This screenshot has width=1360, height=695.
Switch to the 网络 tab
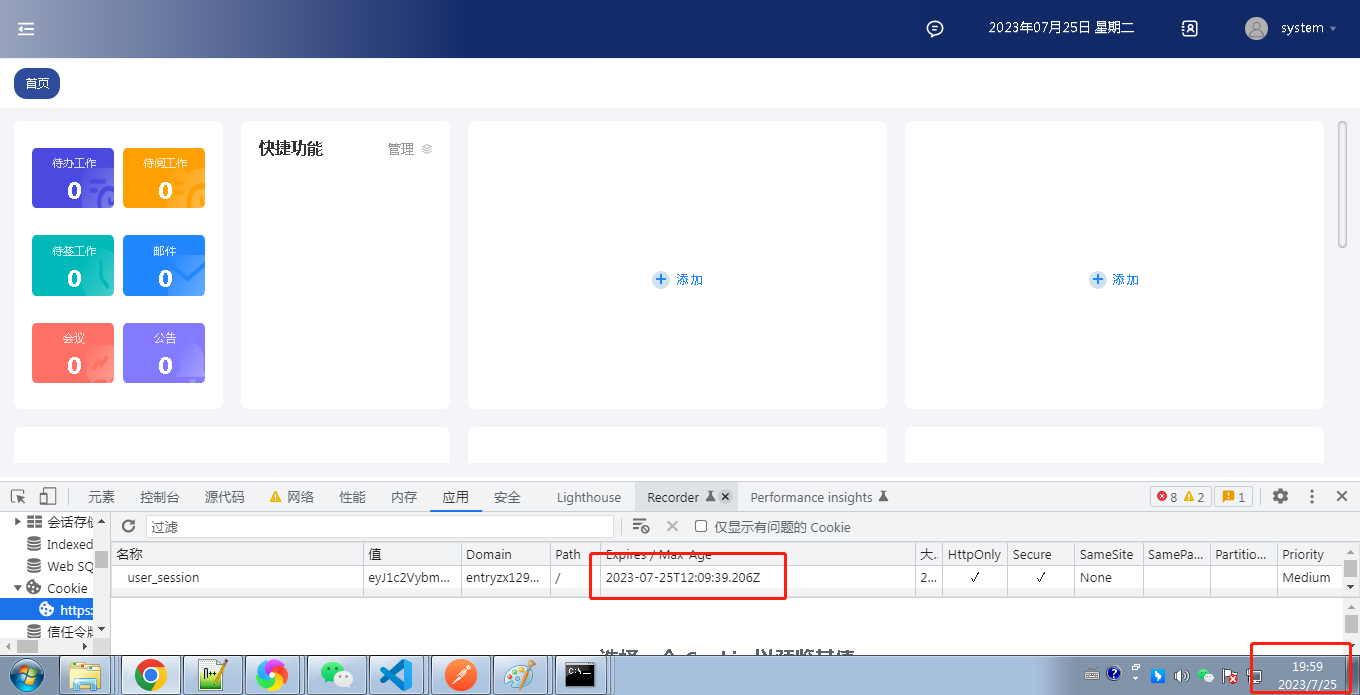pos(292,497)
